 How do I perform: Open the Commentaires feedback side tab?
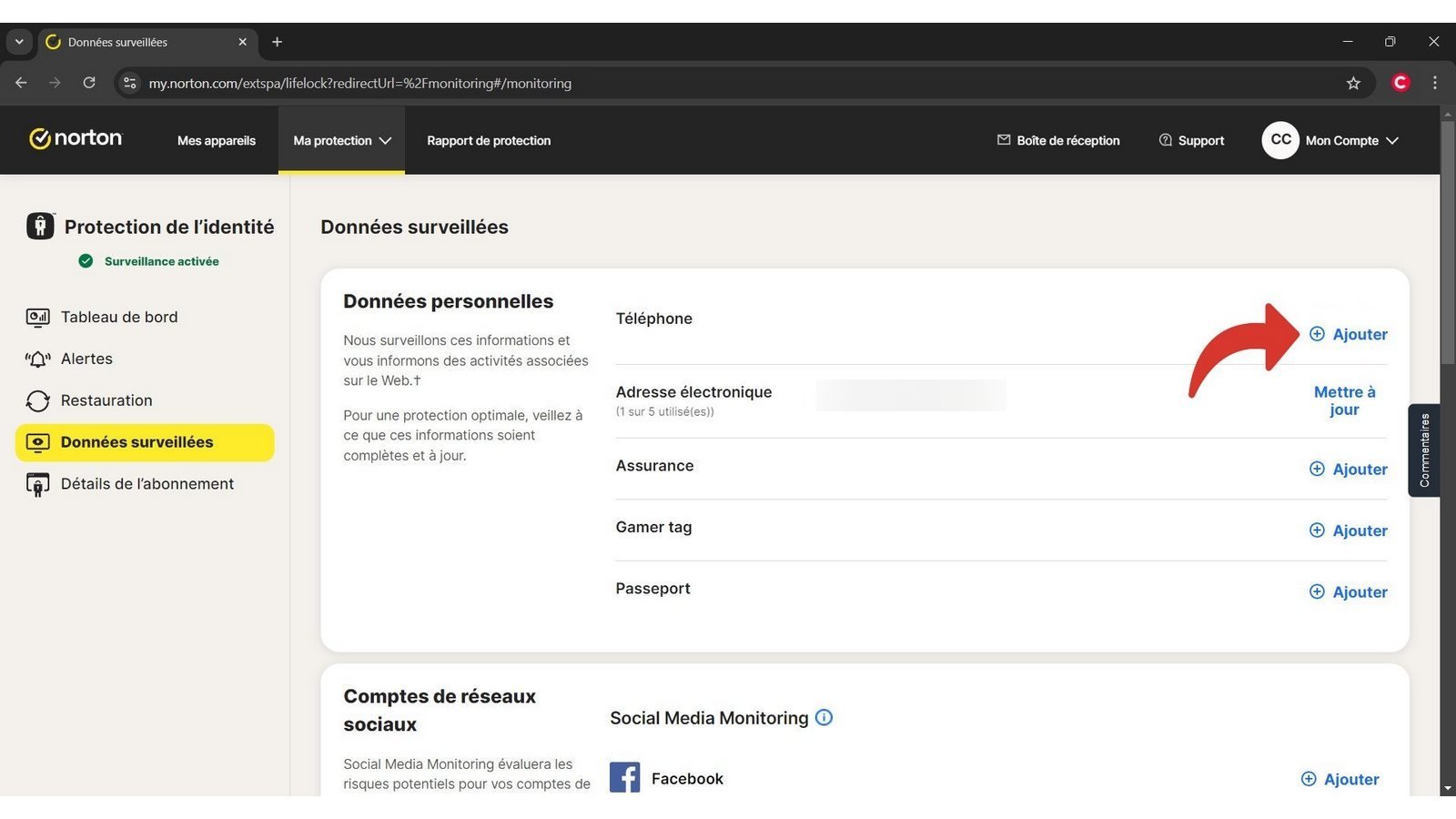click(x=1424, y=450)
